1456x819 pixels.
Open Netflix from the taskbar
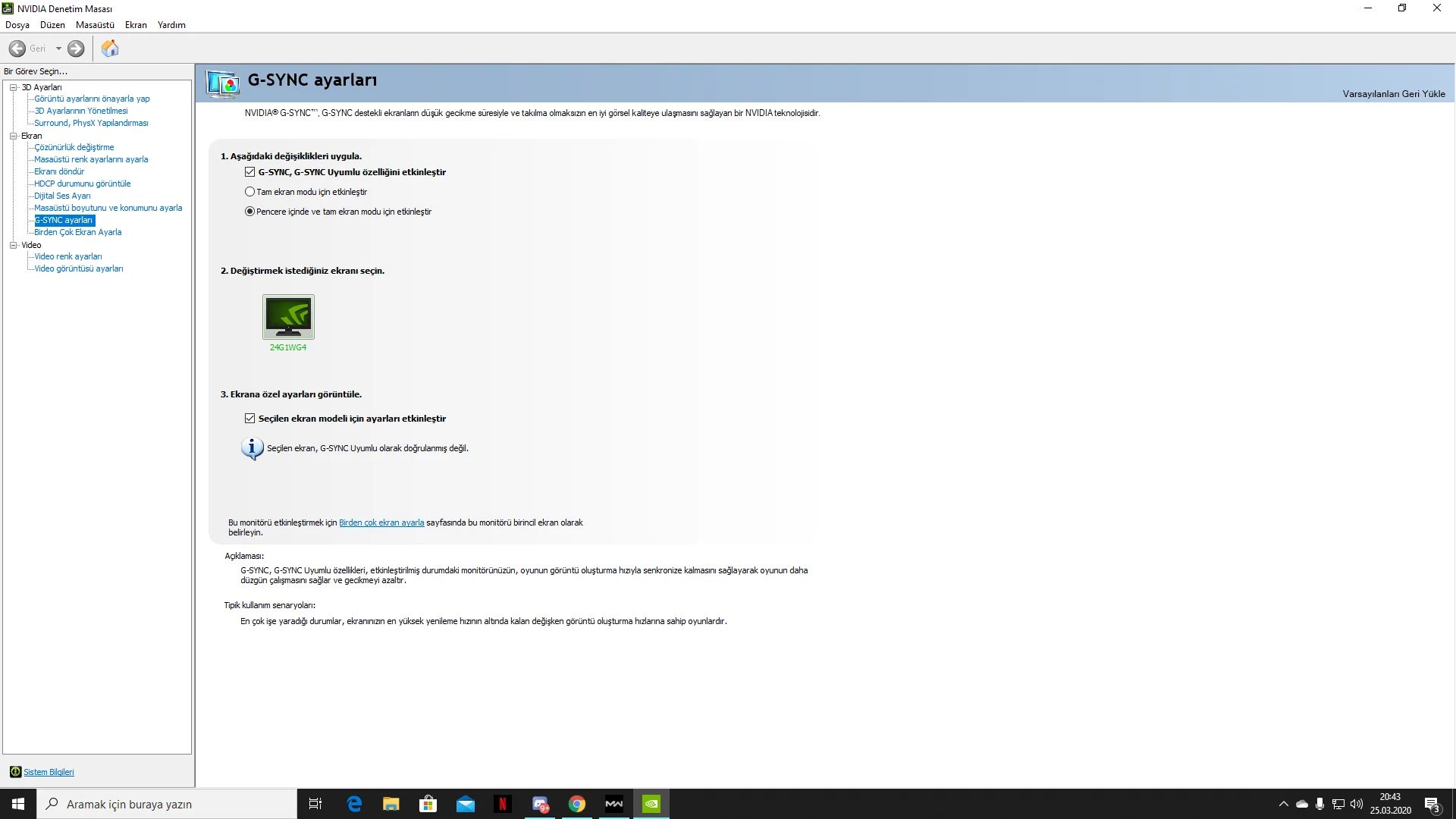[x=502, y=804]
